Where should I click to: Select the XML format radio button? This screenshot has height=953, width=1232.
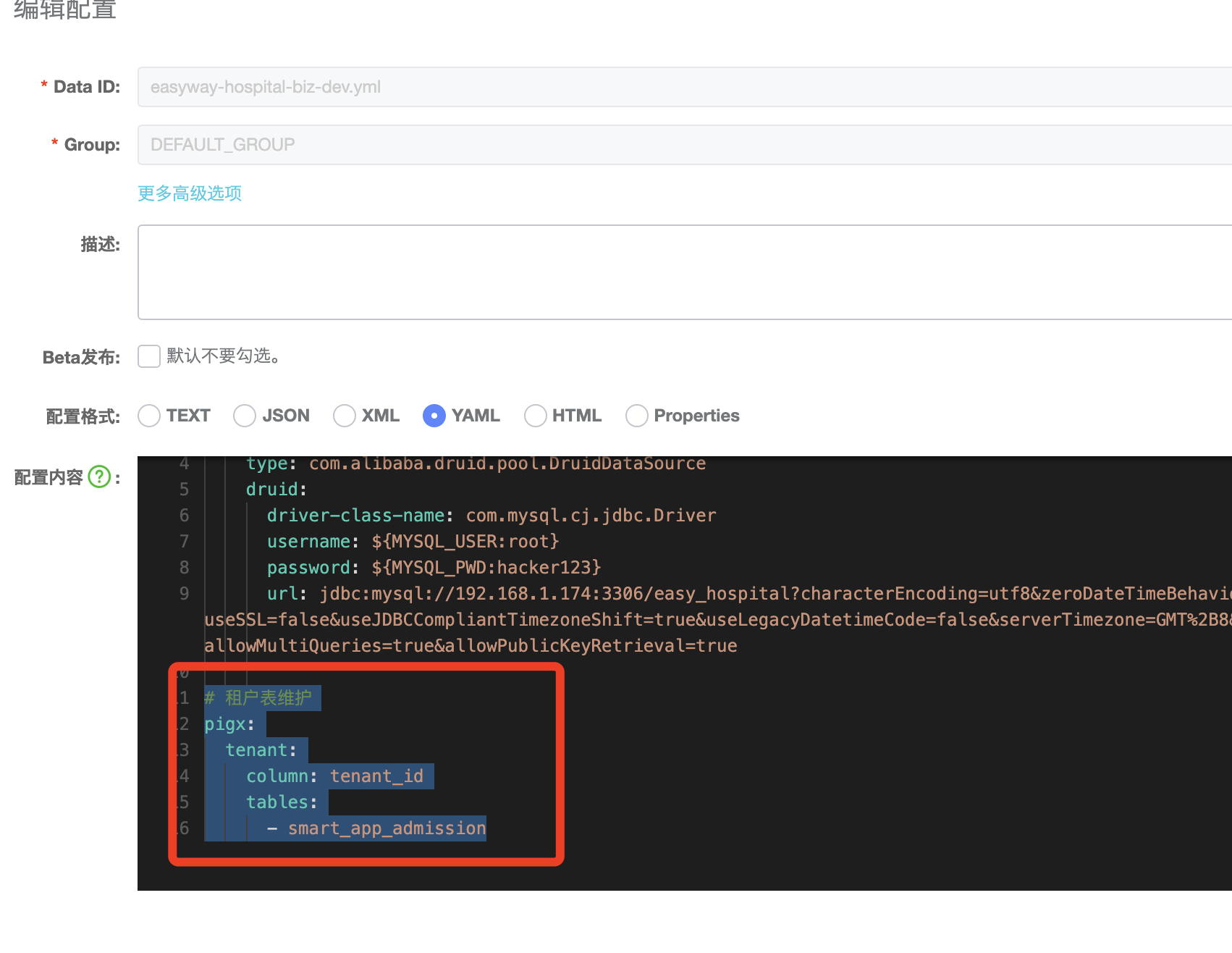coord(345,416)
